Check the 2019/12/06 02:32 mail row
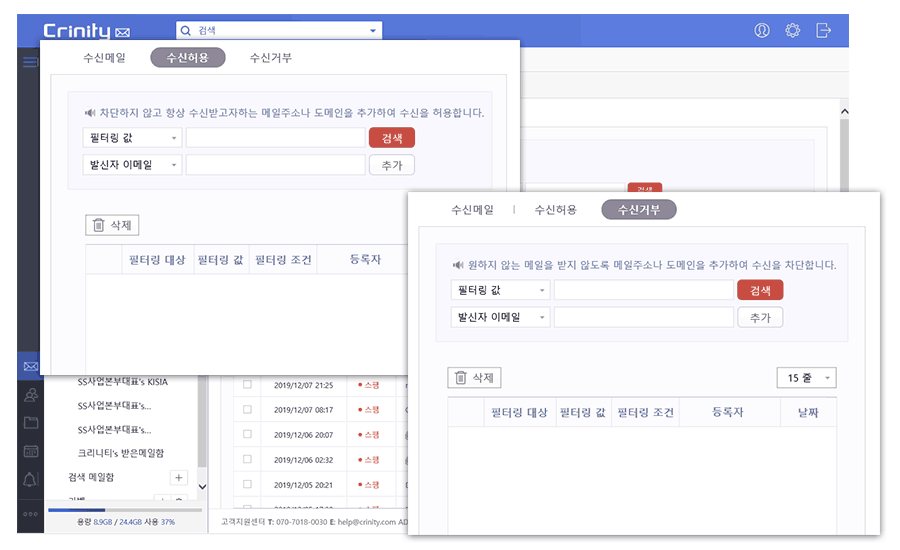The width and height of the screenshot is (900, 550). pyautogui.click(x=247, y=459)
